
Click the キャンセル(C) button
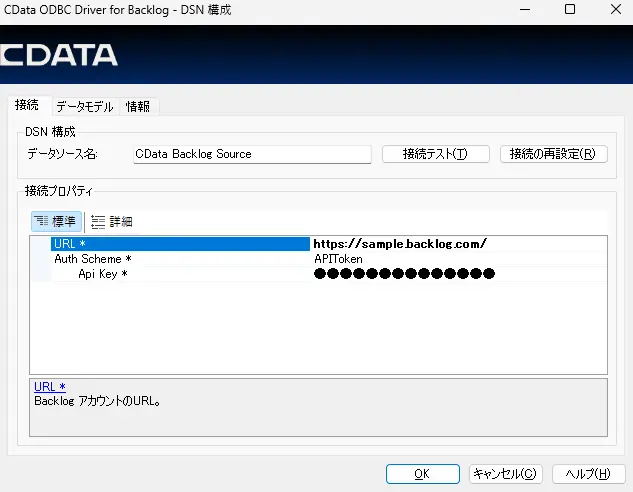[505, 474]
